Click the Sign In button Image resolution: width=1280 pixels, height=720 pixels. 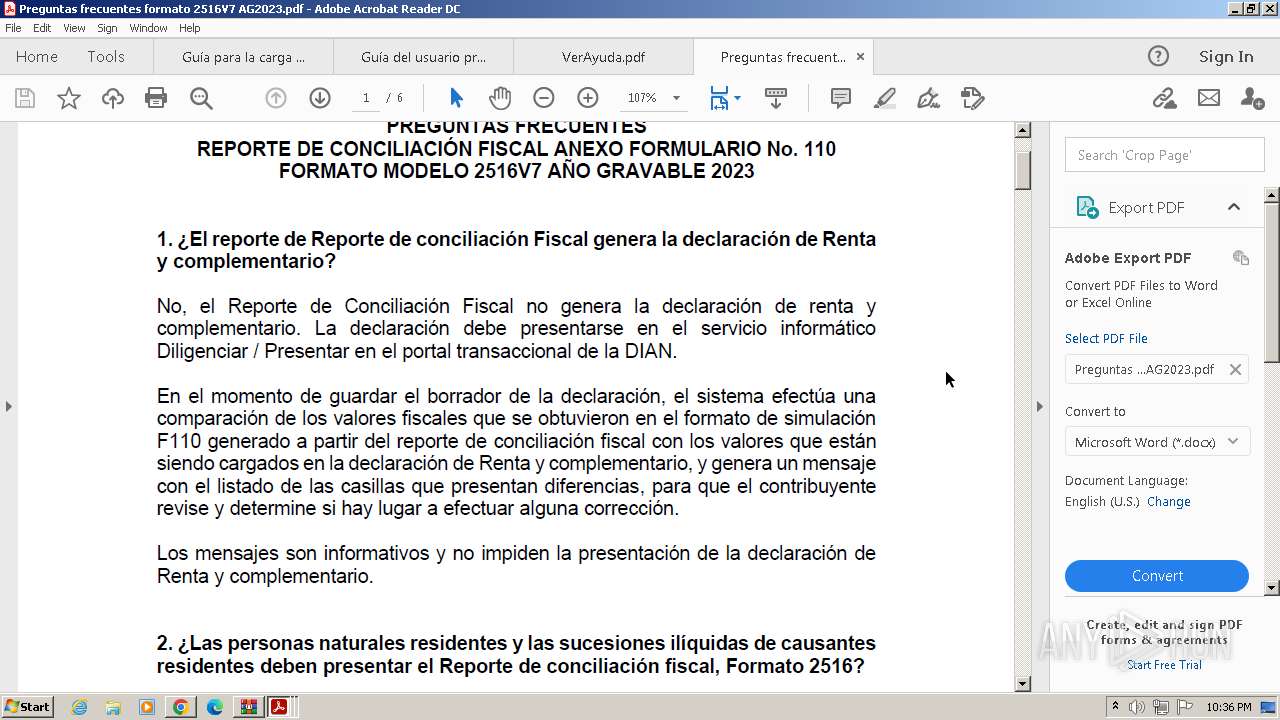[x=1226, y=57]
